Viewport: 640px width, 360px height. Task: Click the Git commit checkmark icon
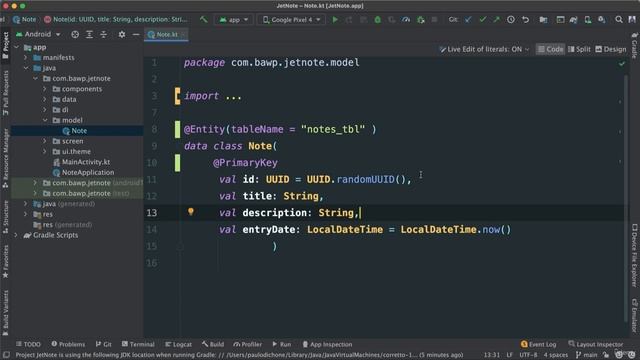[482, 19]
